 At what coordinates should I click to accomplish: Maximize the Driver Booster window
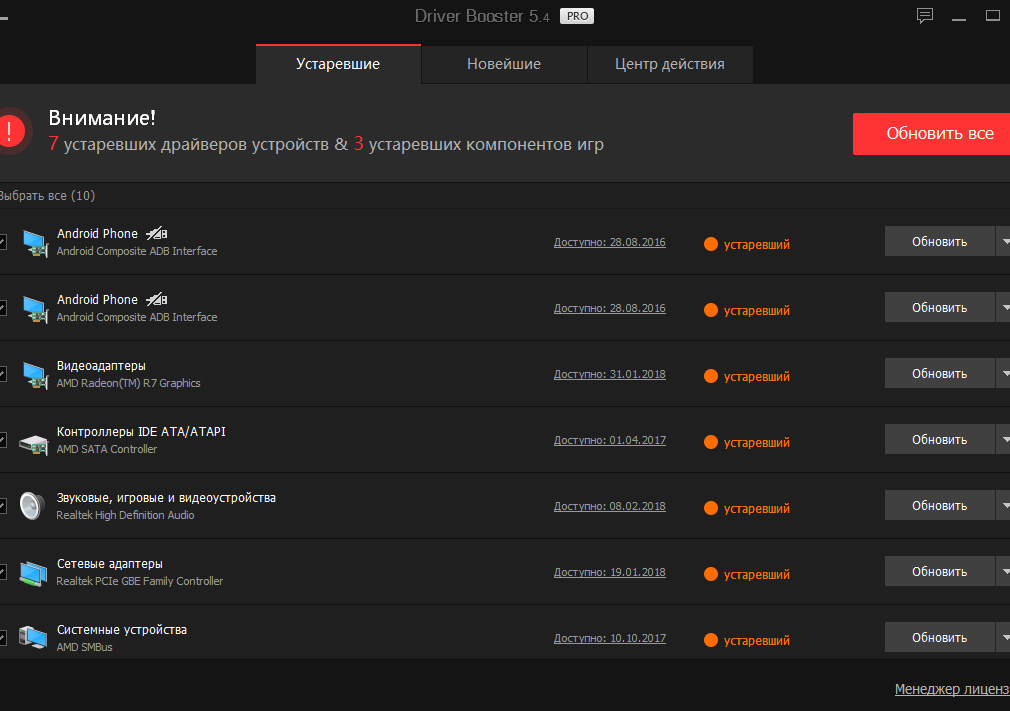tap(993, 15)
